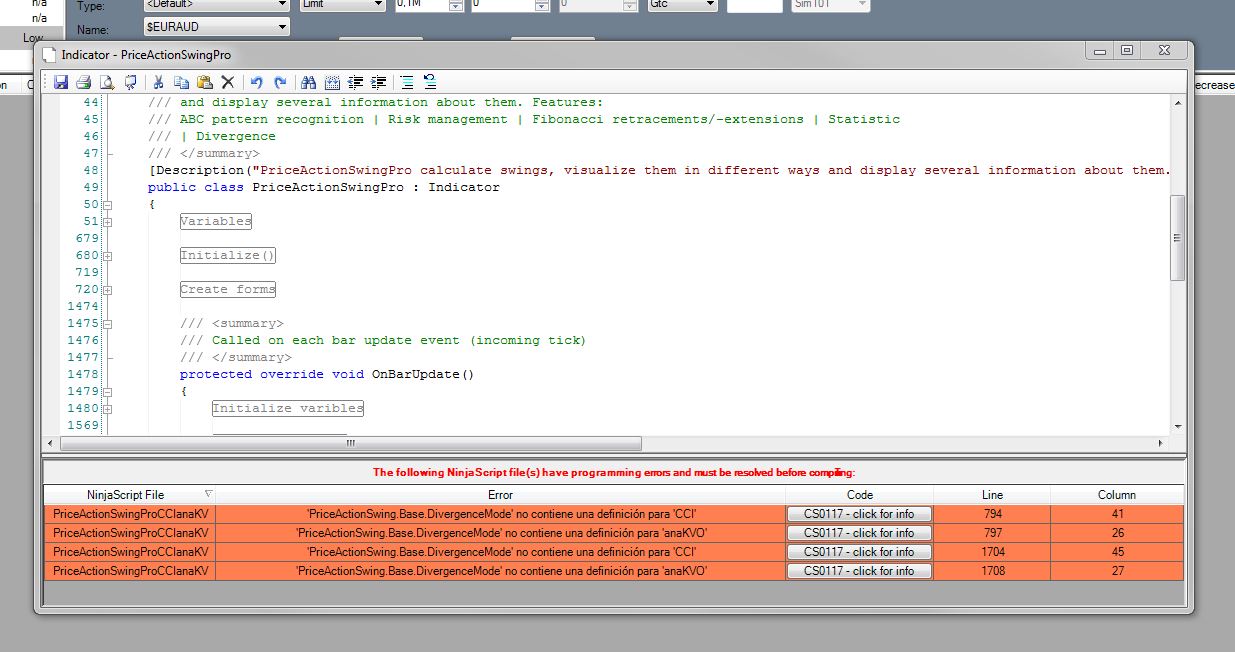Image resolution: width=1235 pixels, height=652 pixels.
Task: Click the collapsed Create forms code block
Action: point(228,290)
